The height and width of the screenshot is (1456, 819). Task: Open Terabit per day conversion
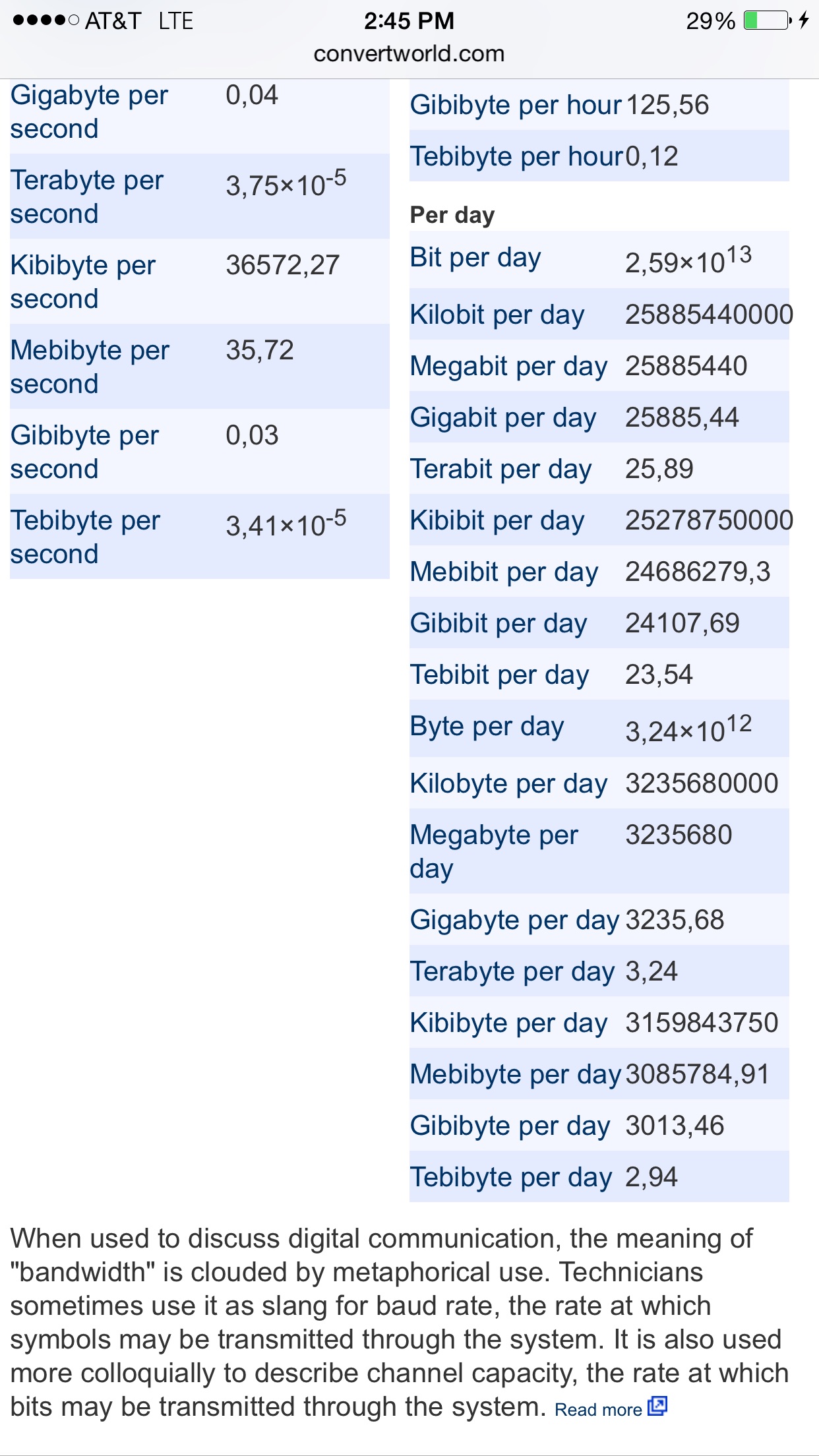click(x=501, y=469)
